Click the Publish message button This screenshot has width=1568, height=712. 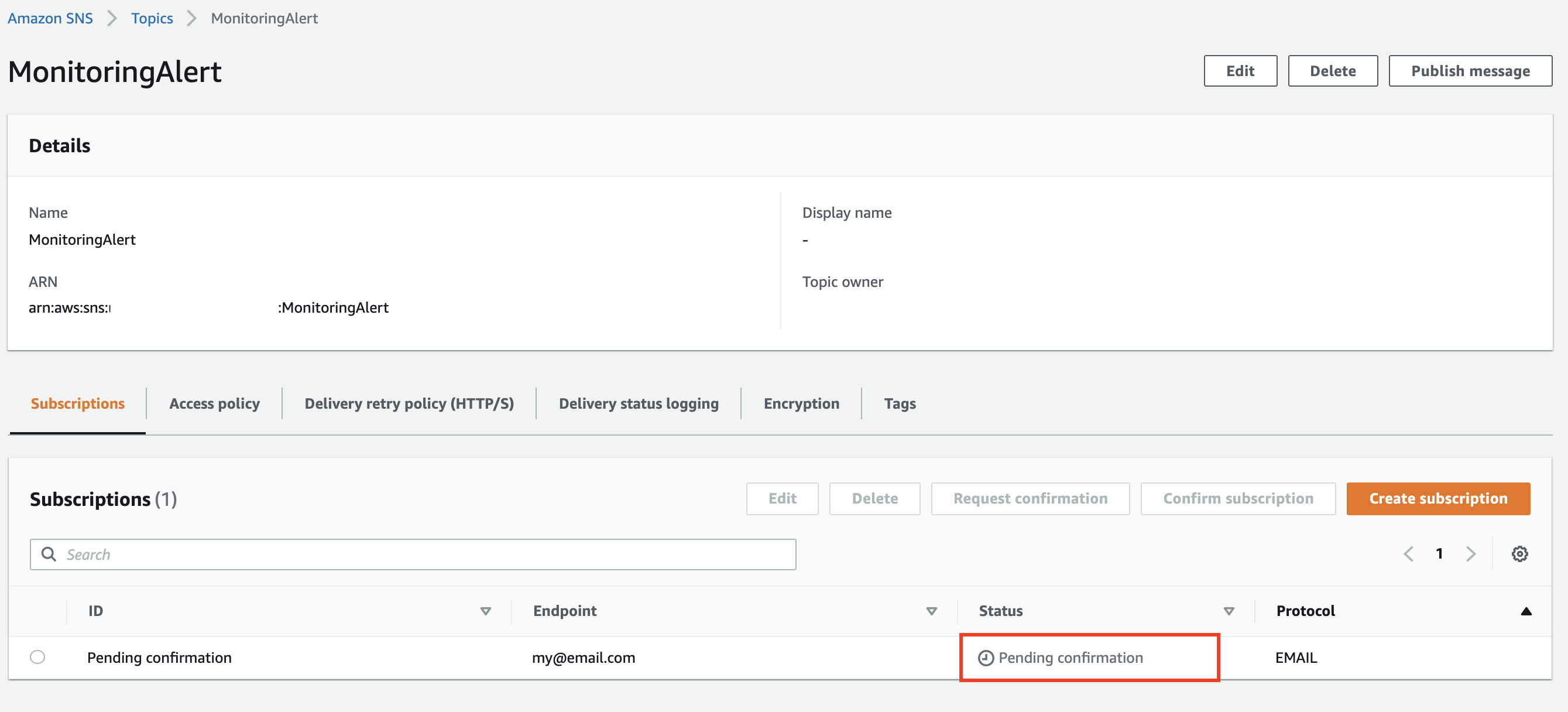tap(1470, 71)
